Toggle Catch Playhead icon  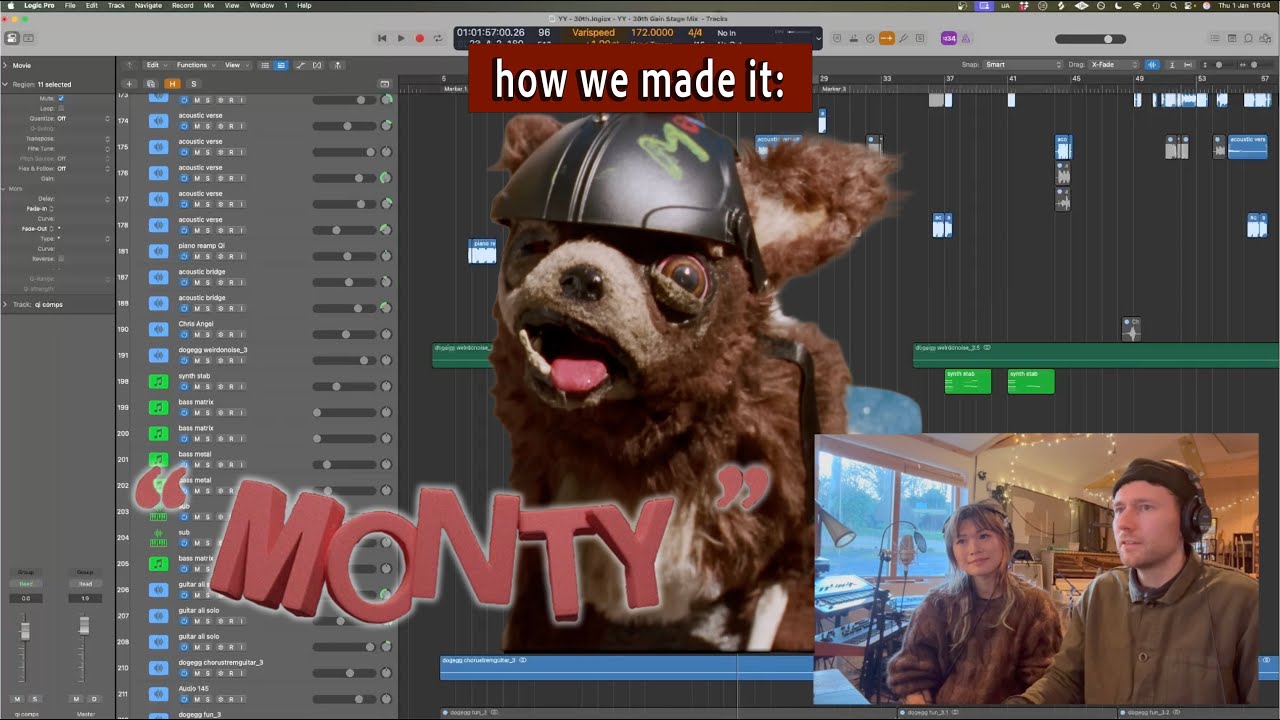pyautogui.click(x=337, y=65)
